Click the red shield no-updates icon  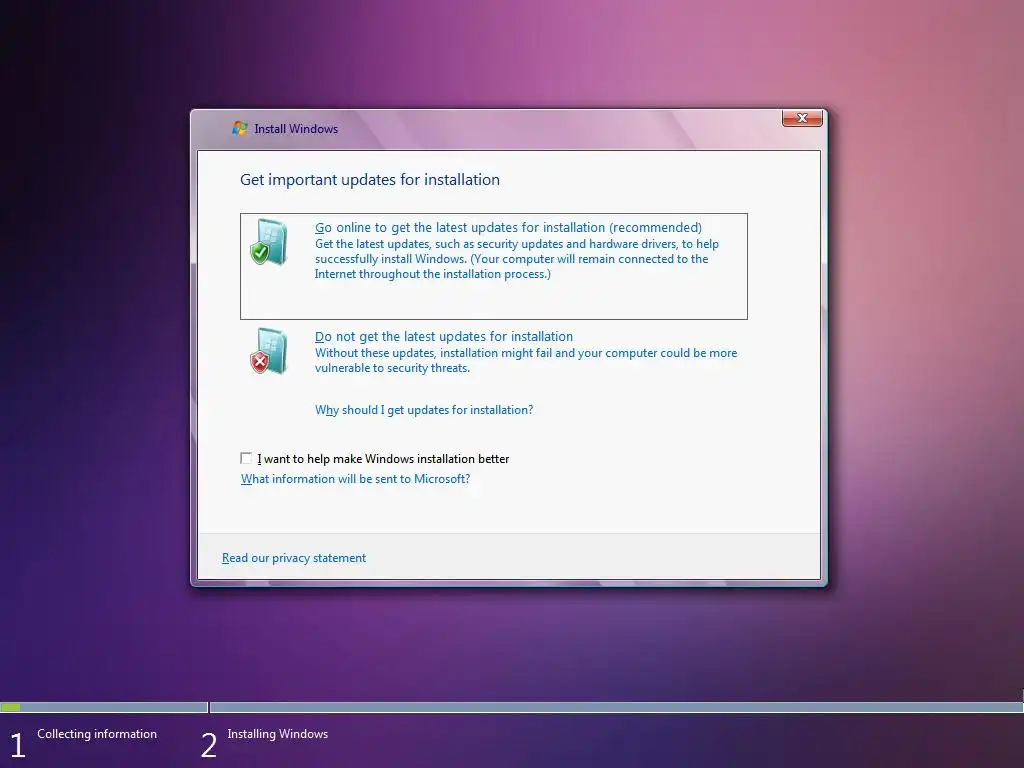[268, 351]
